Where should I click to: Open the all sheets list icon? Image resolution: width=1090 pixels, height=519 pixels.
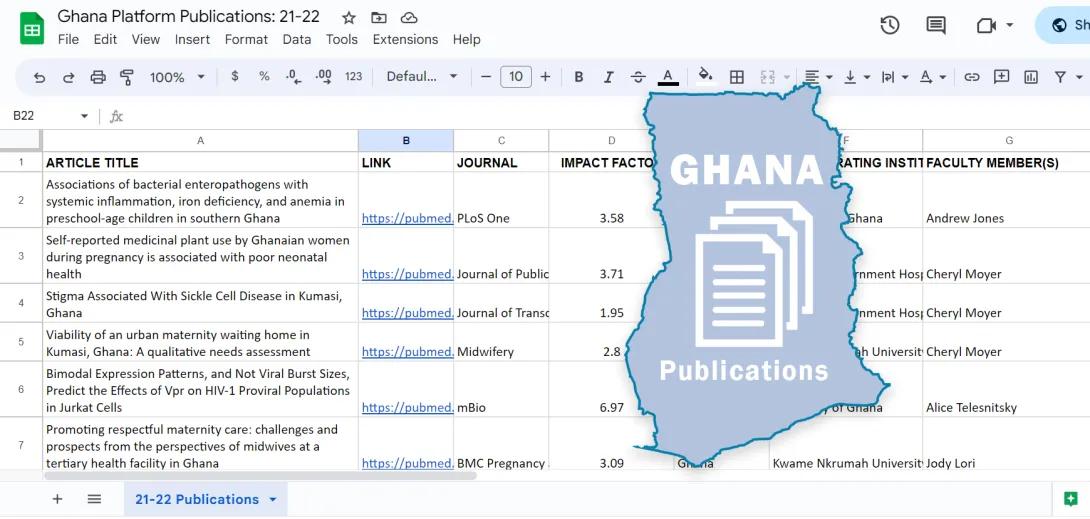click(x=95, y=498)
